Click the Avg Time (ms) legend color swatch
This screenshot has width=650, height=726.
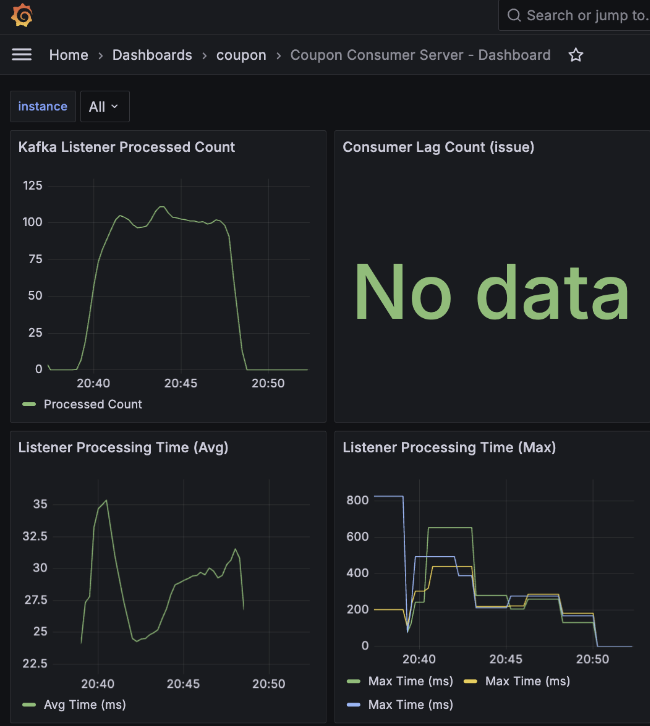pyautogui.click(x=28, y=705)
